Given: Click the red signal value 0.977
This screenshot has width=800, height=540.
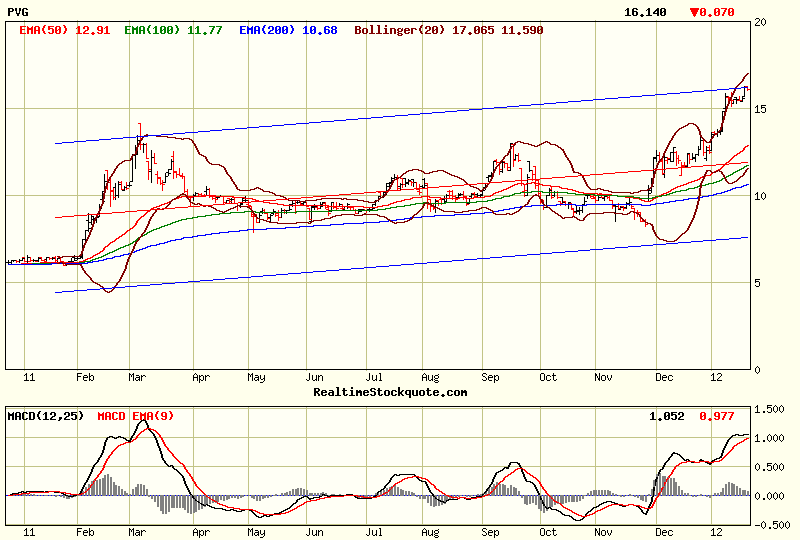Looking at the screenshot, I should tap(716, 415).
